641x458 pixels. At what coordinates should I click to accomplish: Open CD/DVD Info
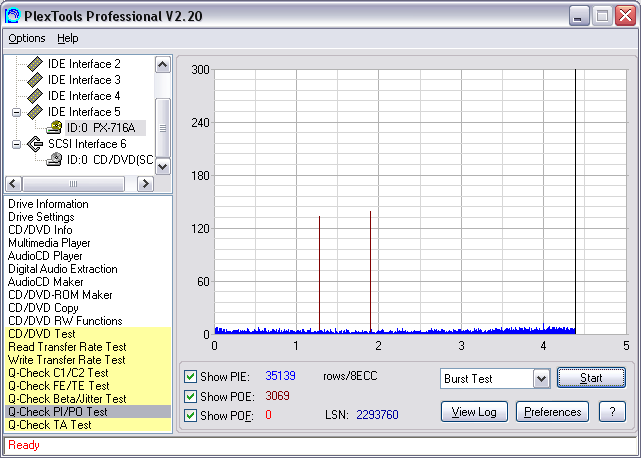click(x=40, y=230)
